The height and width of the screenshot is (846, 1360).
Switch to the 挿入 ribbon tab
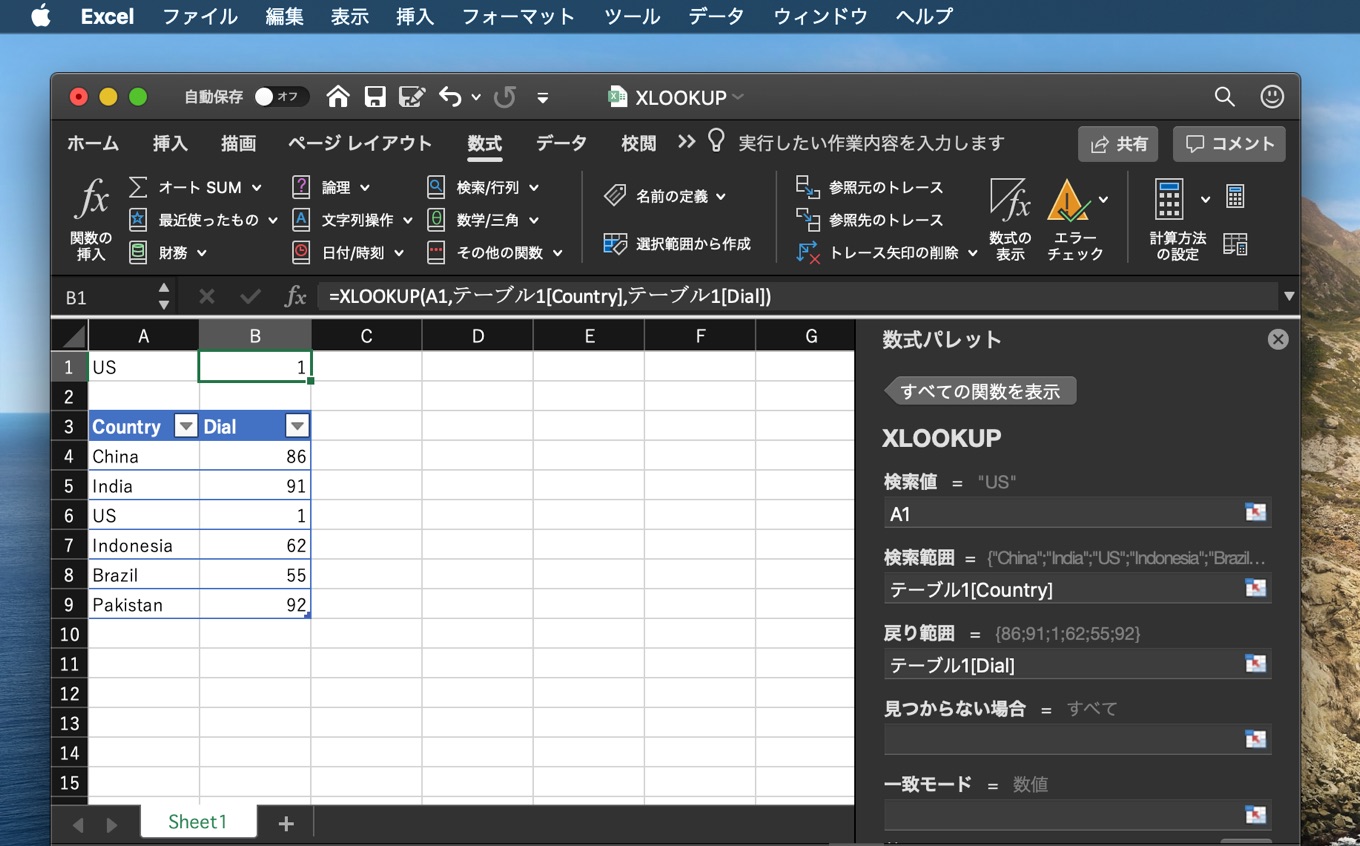tap(170, 144)
